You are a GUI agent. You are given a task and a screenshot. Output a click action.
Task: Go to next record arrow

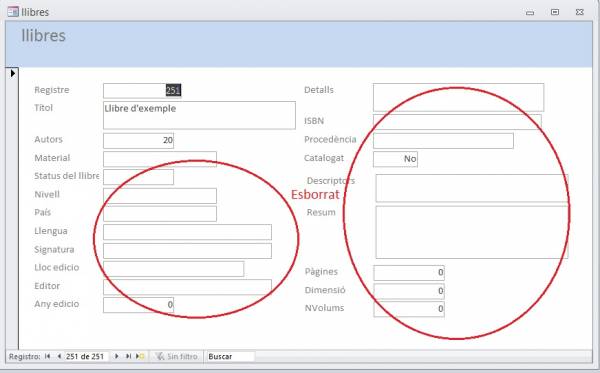click(117, 356)
